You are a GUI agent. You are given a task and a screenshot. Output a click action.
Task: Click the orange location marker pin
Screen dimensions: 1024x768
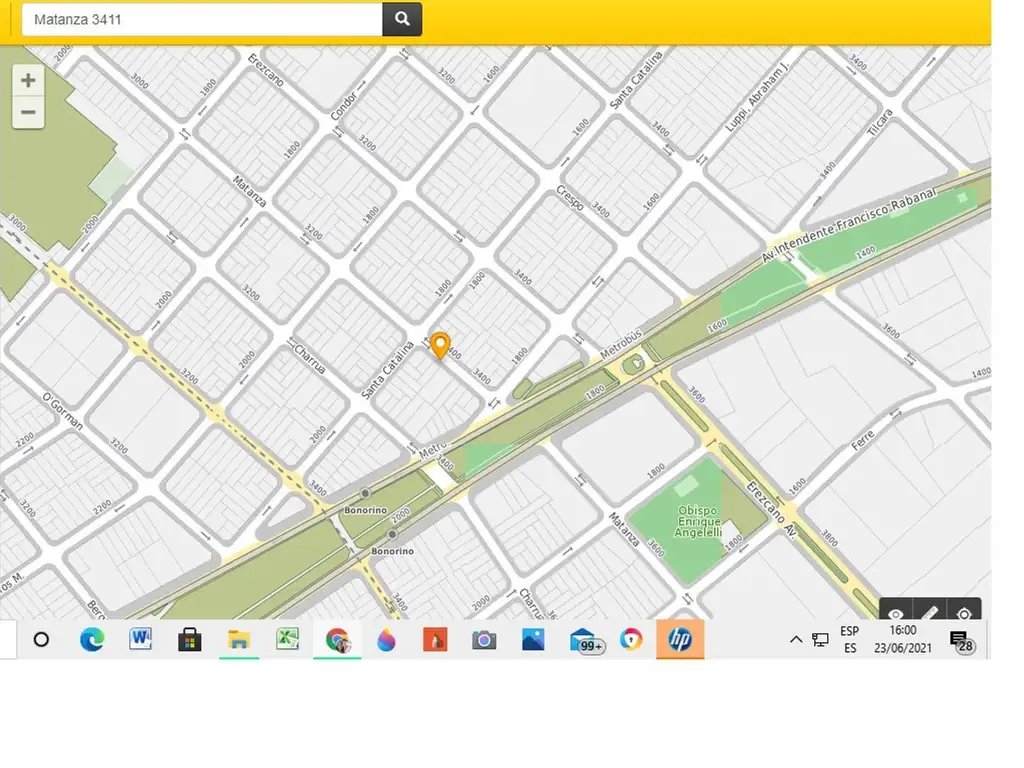(x=439, y=345)
